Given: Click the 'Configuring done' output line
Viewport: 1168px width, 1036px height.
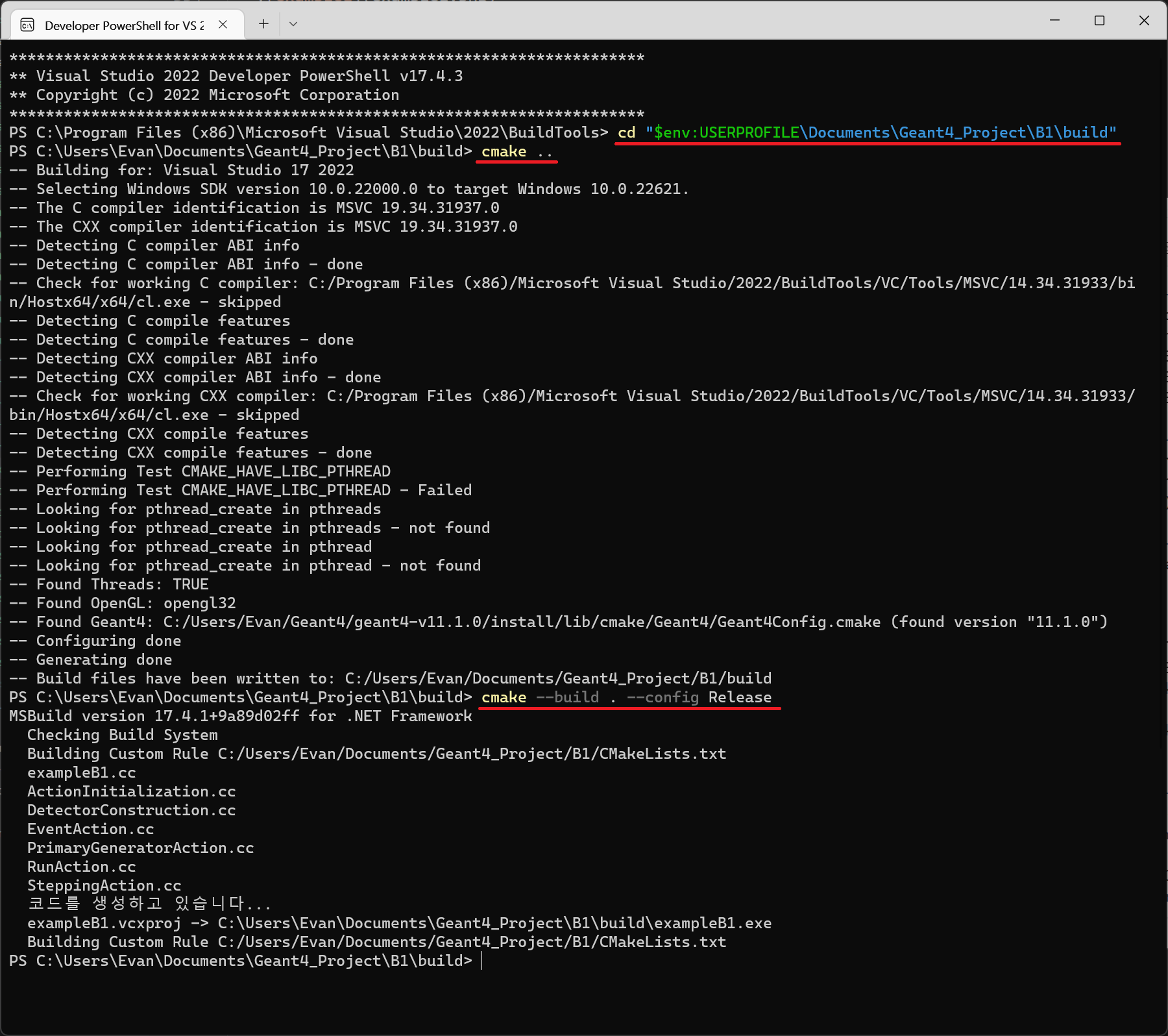Looking at the screenshot, I should (x=96, y=641).
